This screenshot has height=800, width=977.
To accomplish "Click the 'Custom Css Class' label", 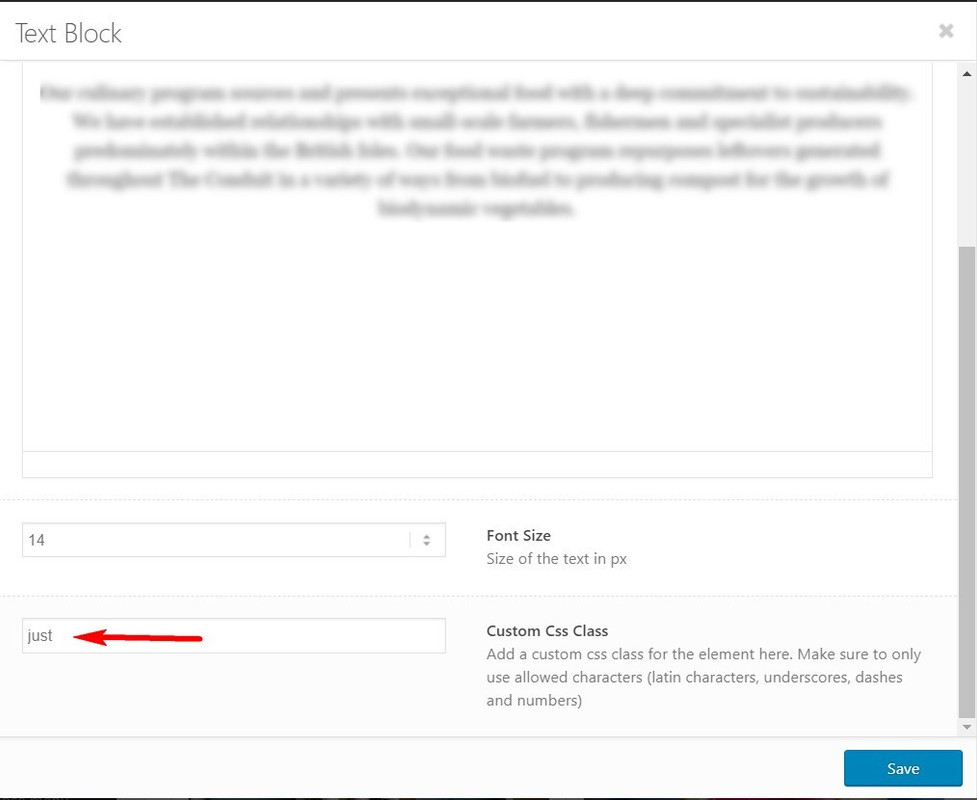I will click(x=547, y=631).
